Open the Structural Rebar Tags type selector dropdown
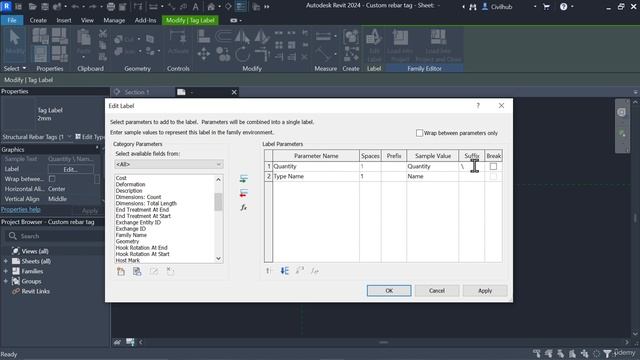Viewport: 640px width, 360px height. point(37,137)
